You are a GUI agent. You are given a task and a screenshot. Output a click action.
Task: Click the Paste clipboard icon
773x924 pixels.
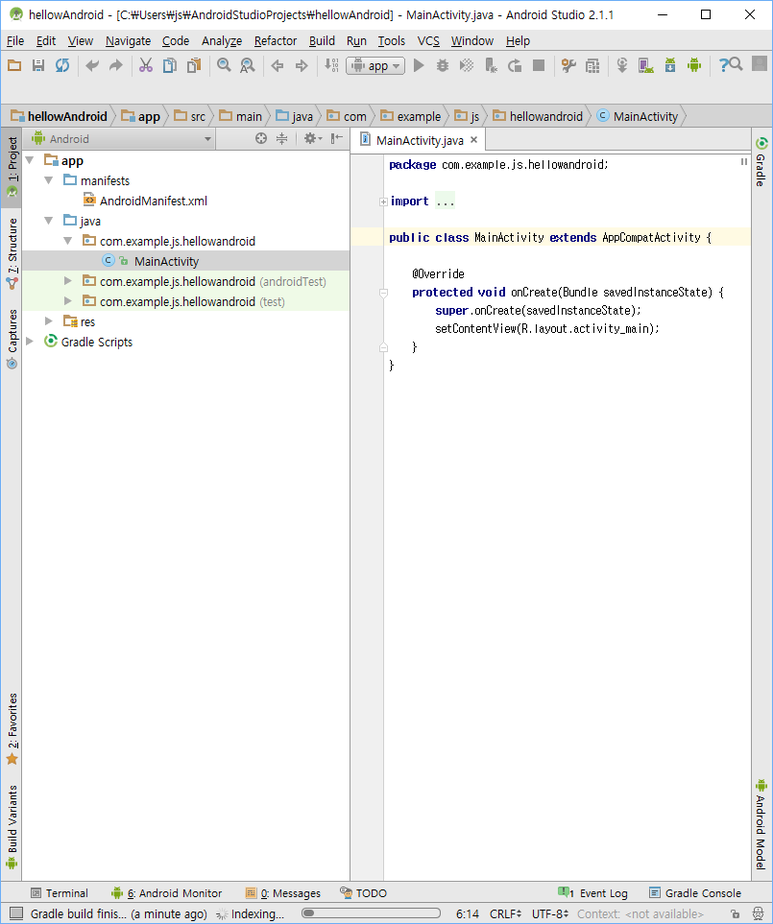pyautogui.click(x=193, y=65)
